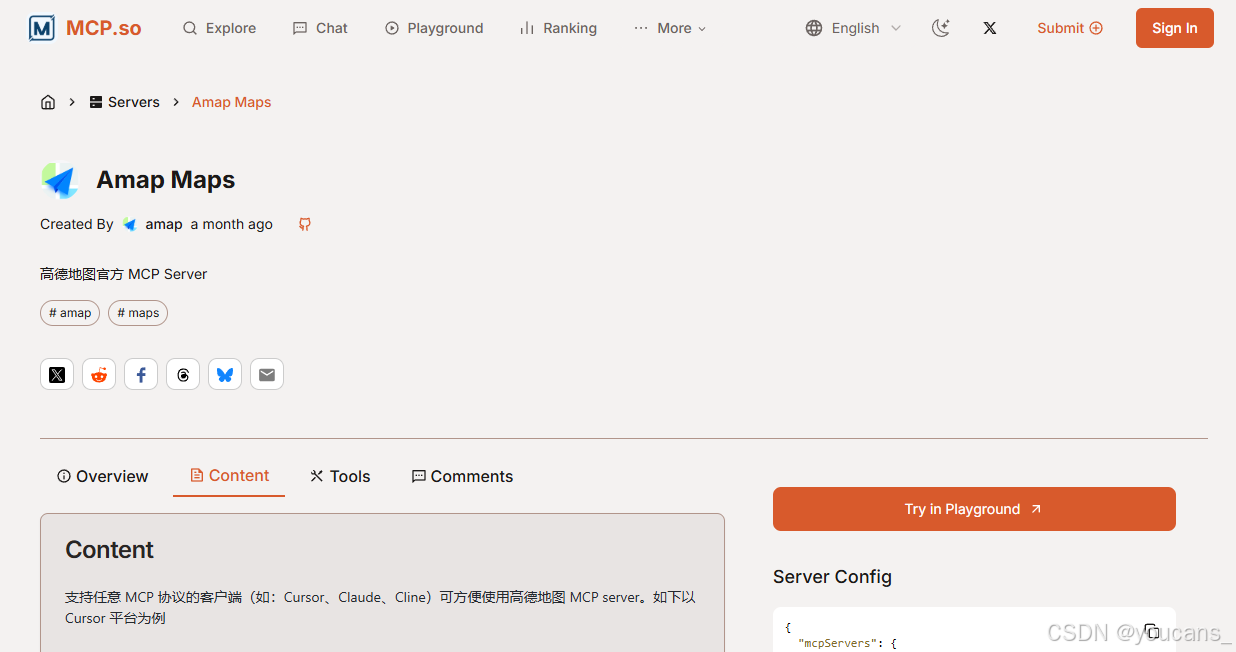Click the Server Config heading
The width and height of the screenshot is (1236, 652).
(x=832, y=577)
